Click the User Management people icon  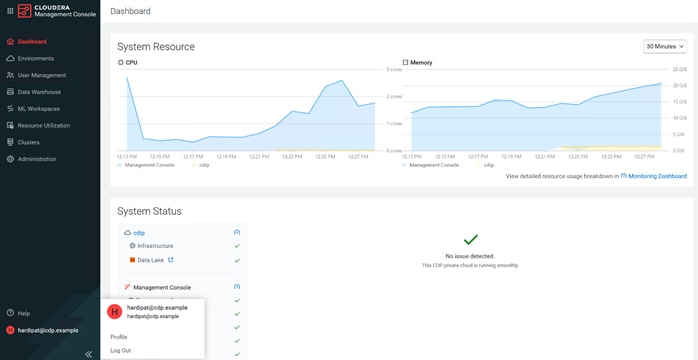click(x=10, y=75)
